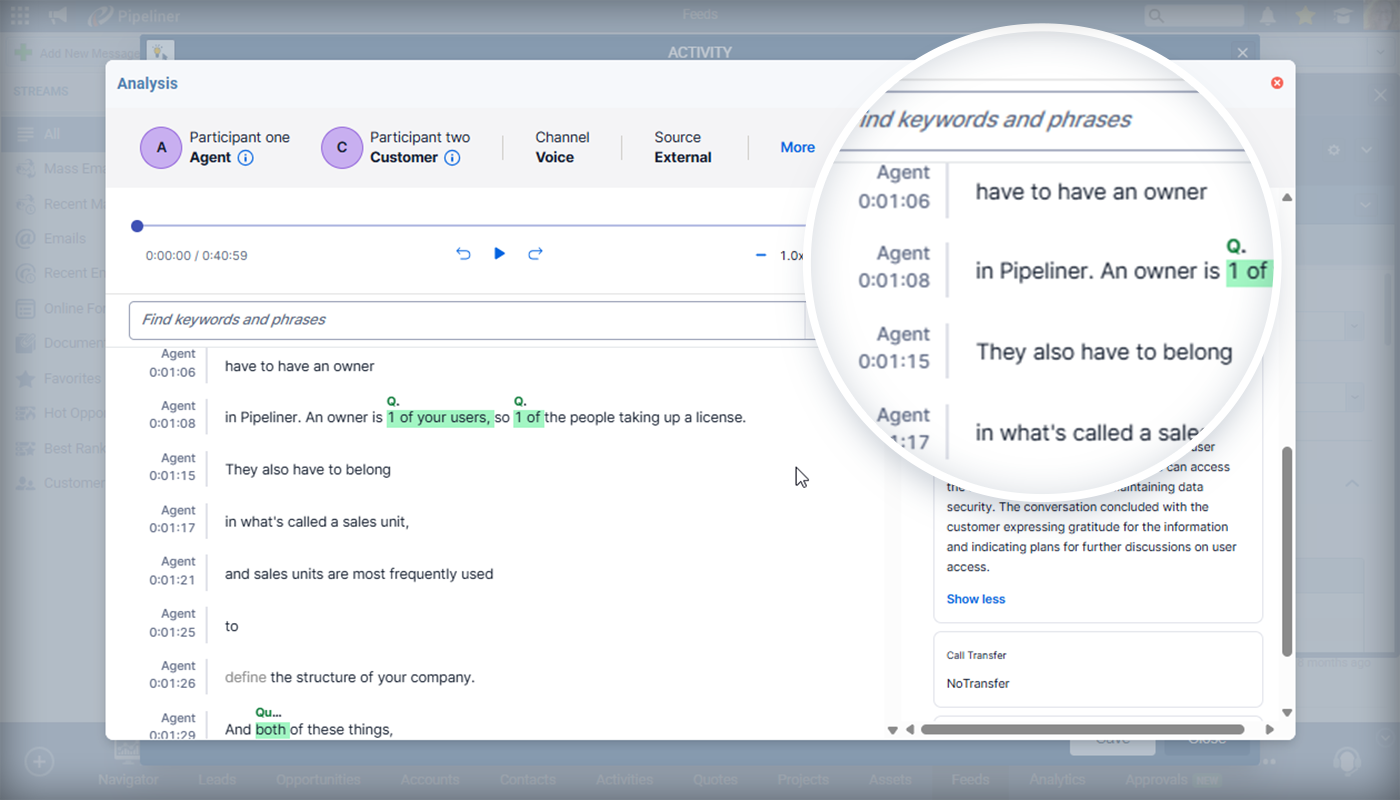Click the highlighted word "both" in the transcript
1400x800 pixels.
click(270, 730)
